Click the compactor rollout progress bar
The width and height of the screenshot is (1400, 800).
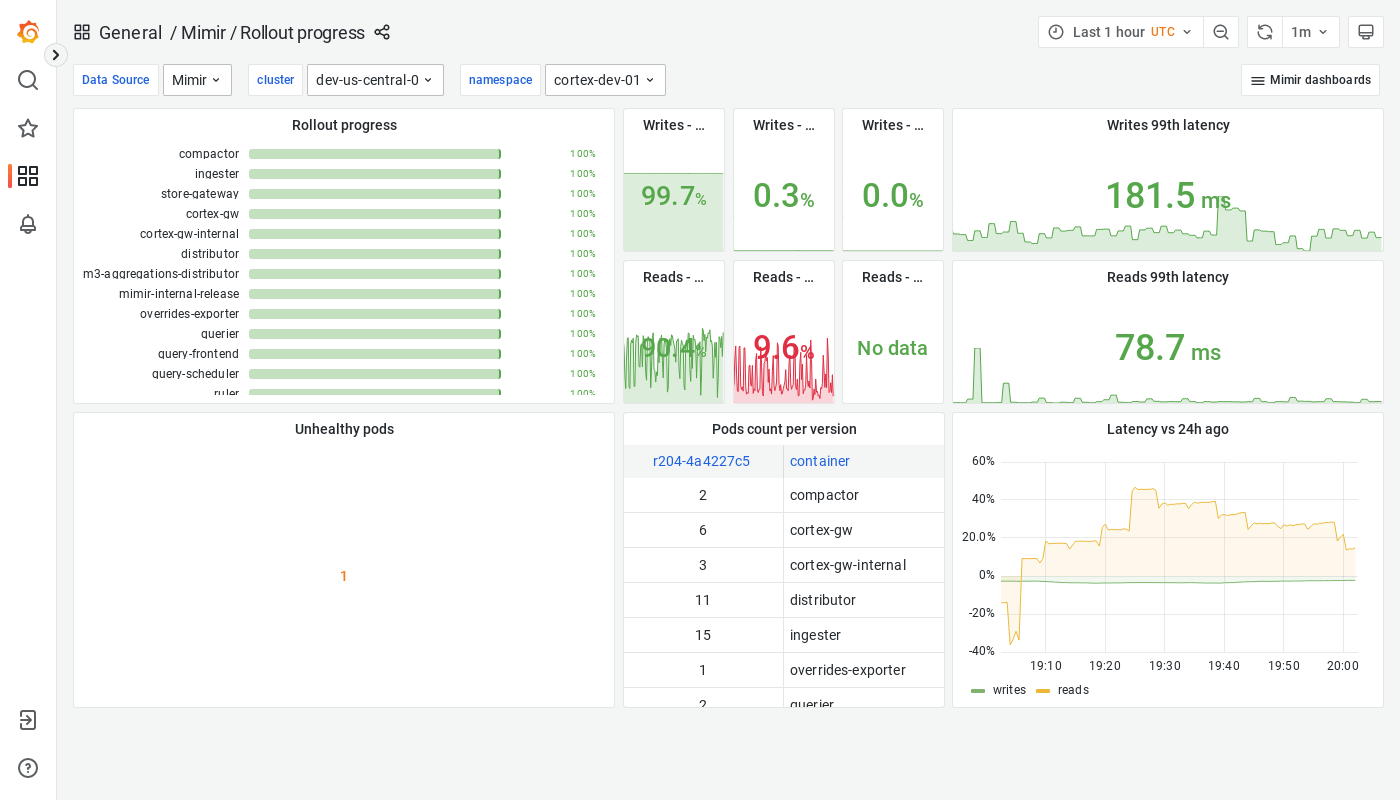point(374,153)
